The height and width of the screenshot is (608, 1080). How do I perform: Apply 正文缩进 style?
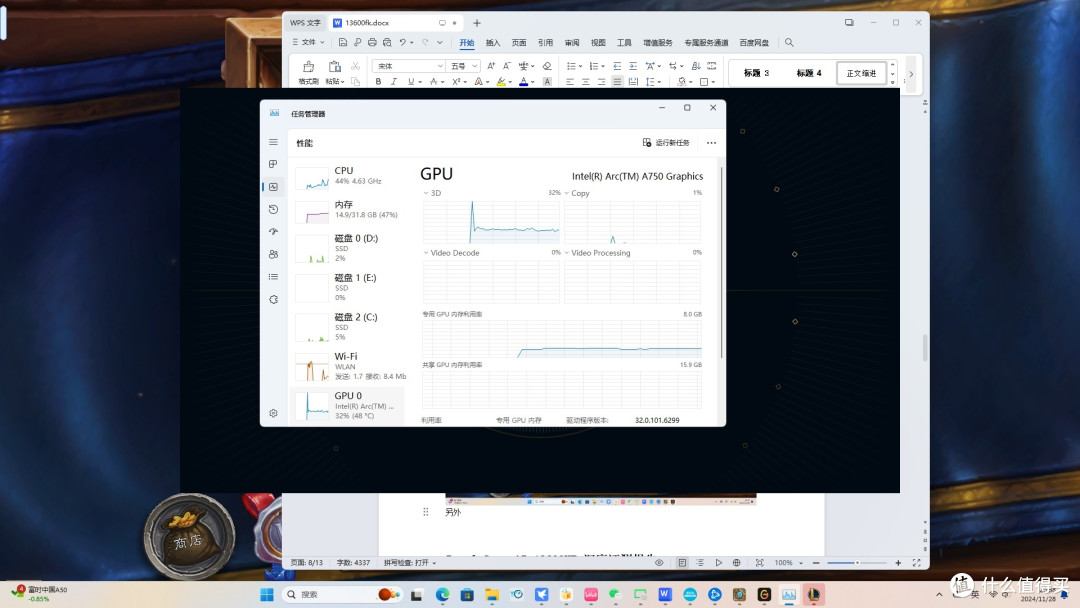coord(862,73)
